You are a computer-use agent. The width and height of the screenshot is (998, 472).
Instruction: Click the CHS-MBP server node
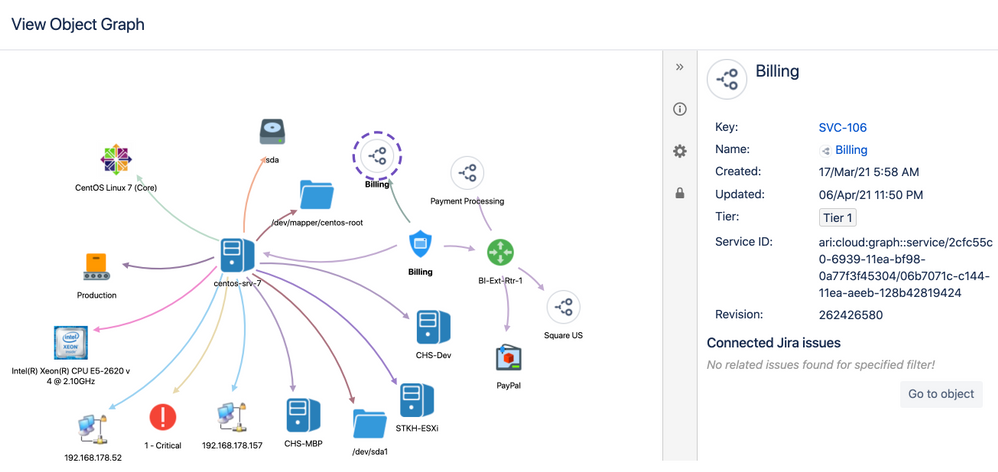[x=303, y=415]
